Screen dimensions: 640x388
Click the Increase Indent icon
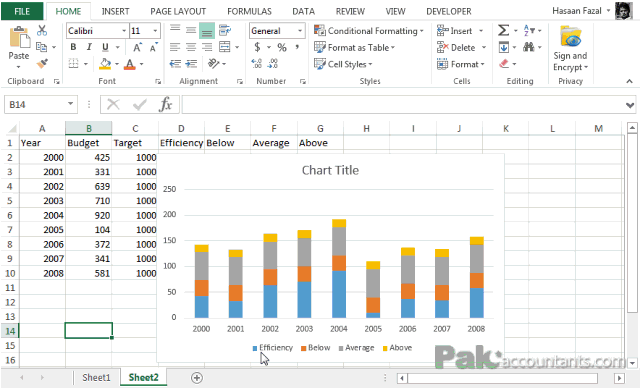pos(191,64)
